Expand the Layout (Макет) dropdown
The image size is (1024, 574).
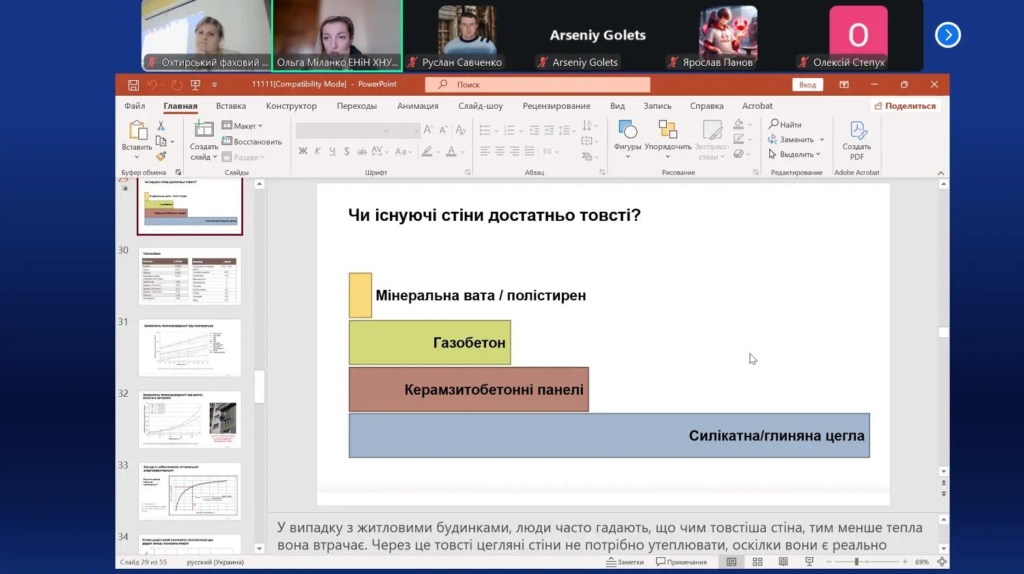tap(242, 126)
